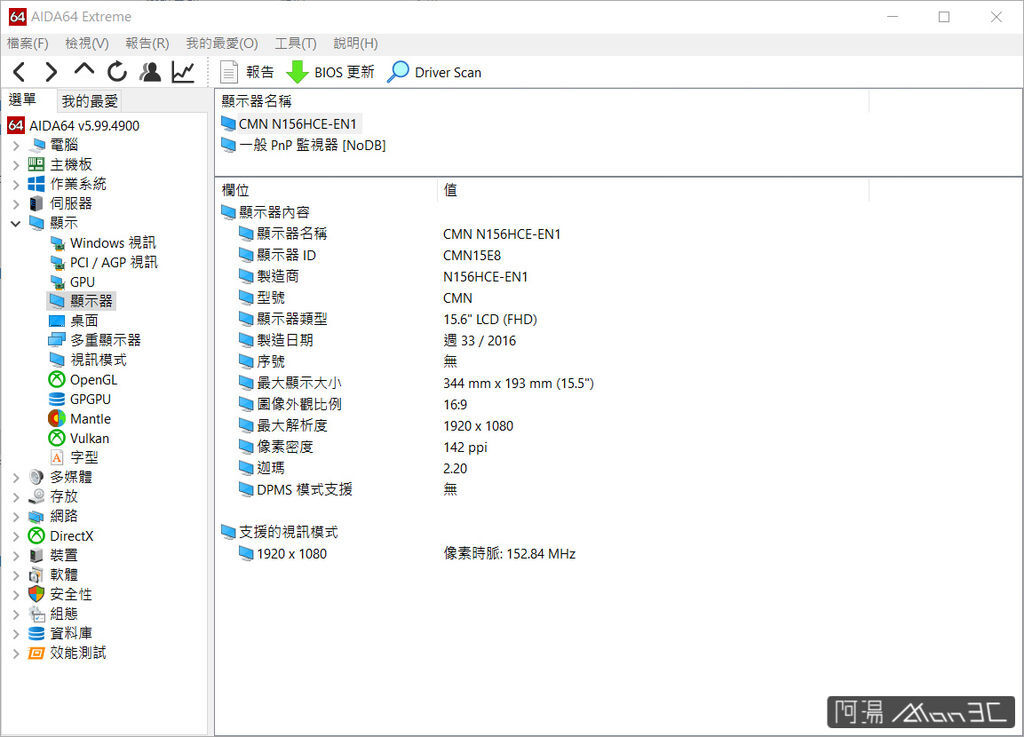Go back with the left arrow toolbar icon
This screenshot has height=737, width=1024.
pos(20,72)
